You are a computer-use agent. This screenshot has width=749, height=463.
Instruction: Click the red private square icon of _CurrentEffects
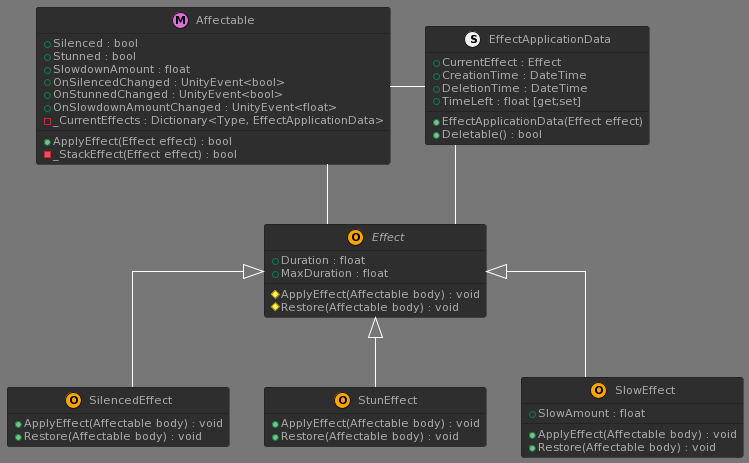(x=47, y=121)
